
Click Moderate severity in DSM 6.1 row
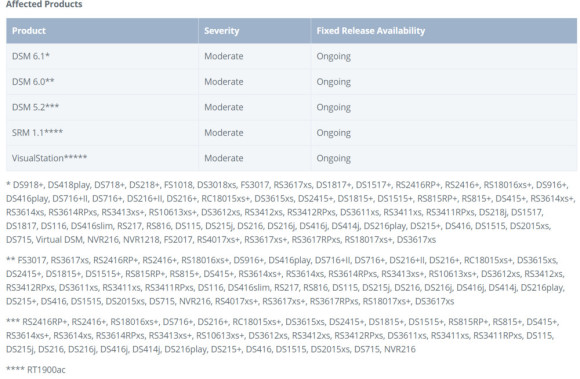[224, 56]
